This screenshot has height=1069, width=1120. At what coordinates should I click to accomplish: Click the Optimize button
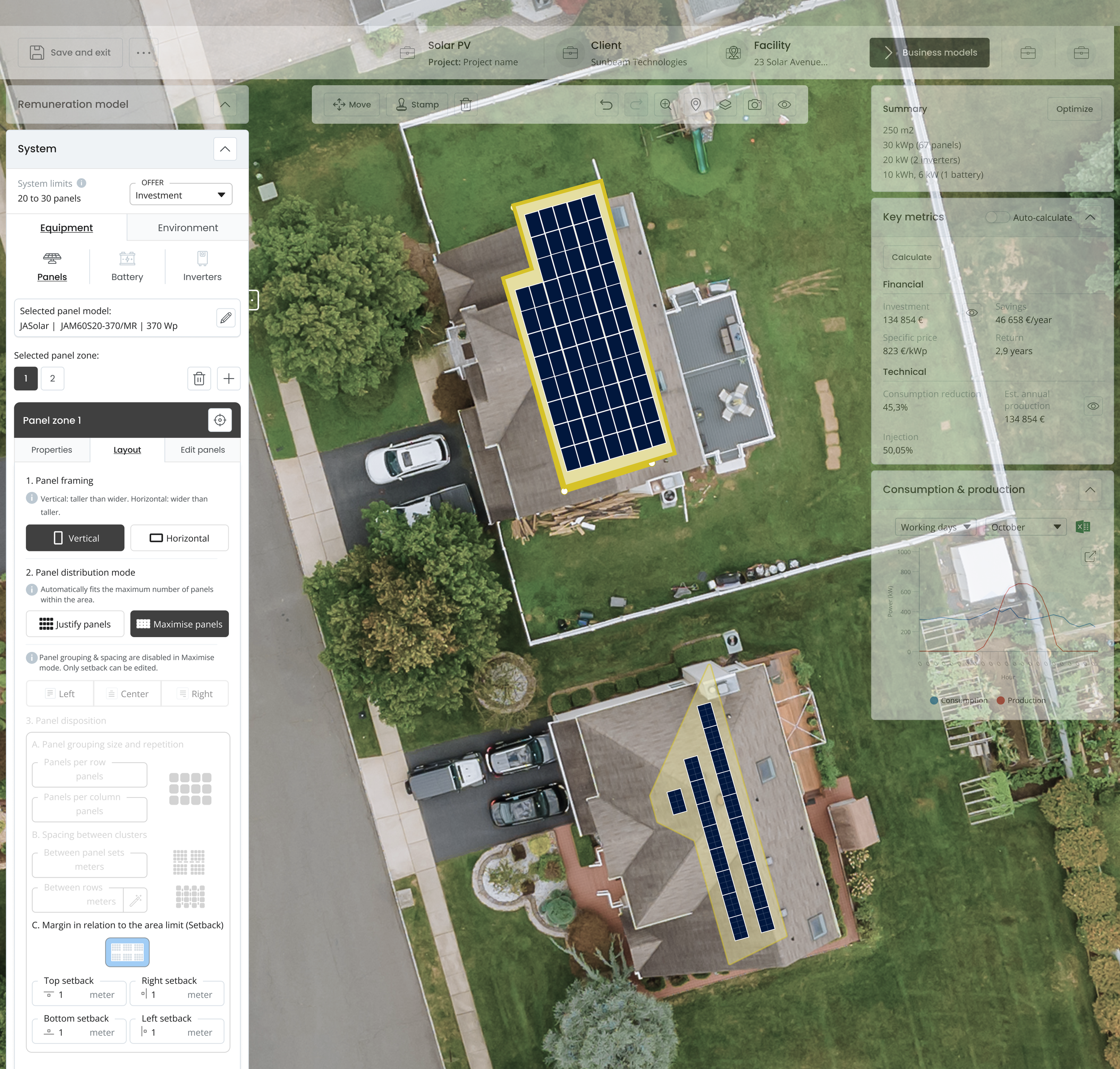1074,109
